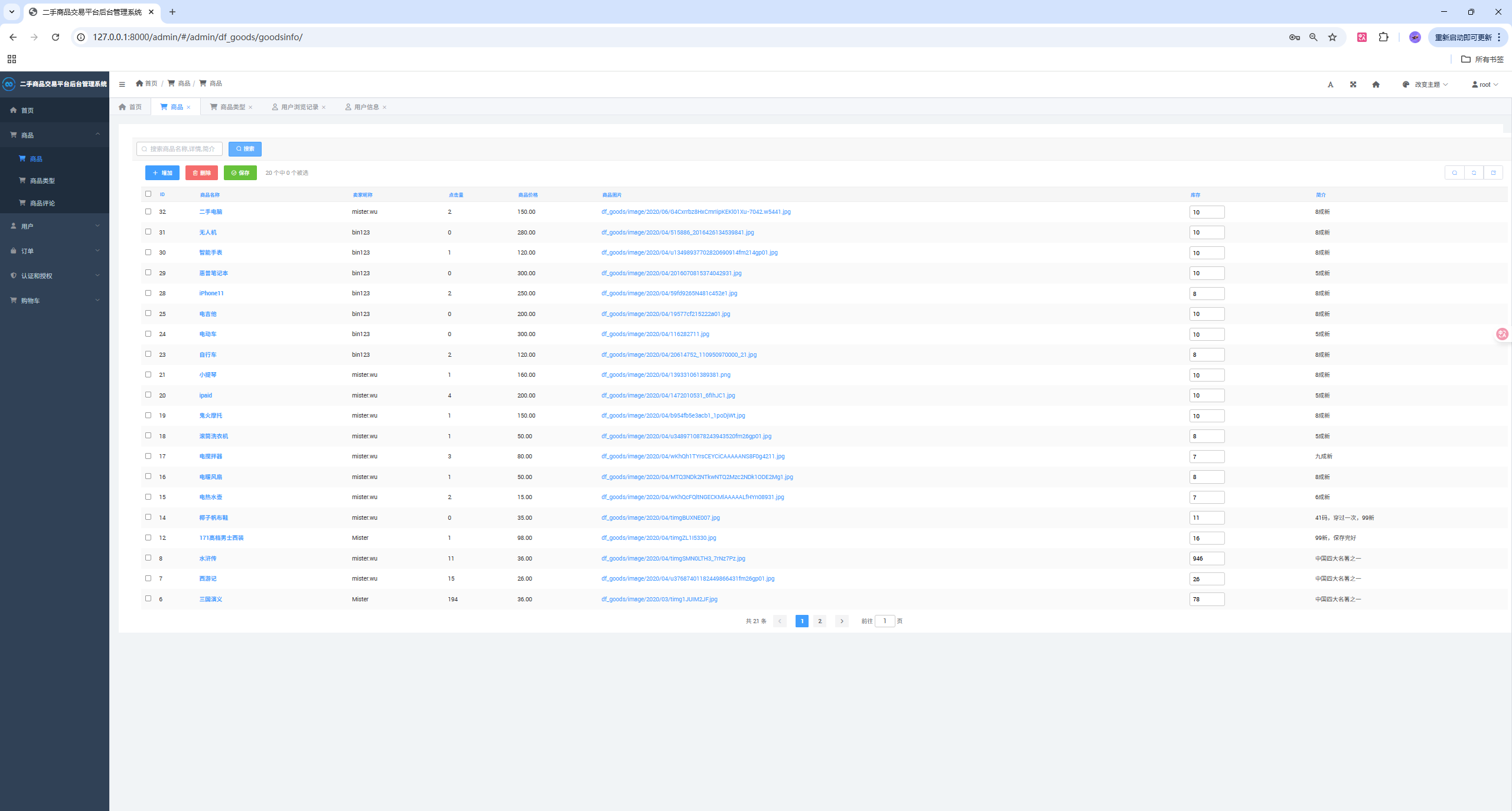The width and height of the screenshot is (1512, 811).
Task: Click the translate extension icon in the Chrome toolbar
Action: (1362, 37)
